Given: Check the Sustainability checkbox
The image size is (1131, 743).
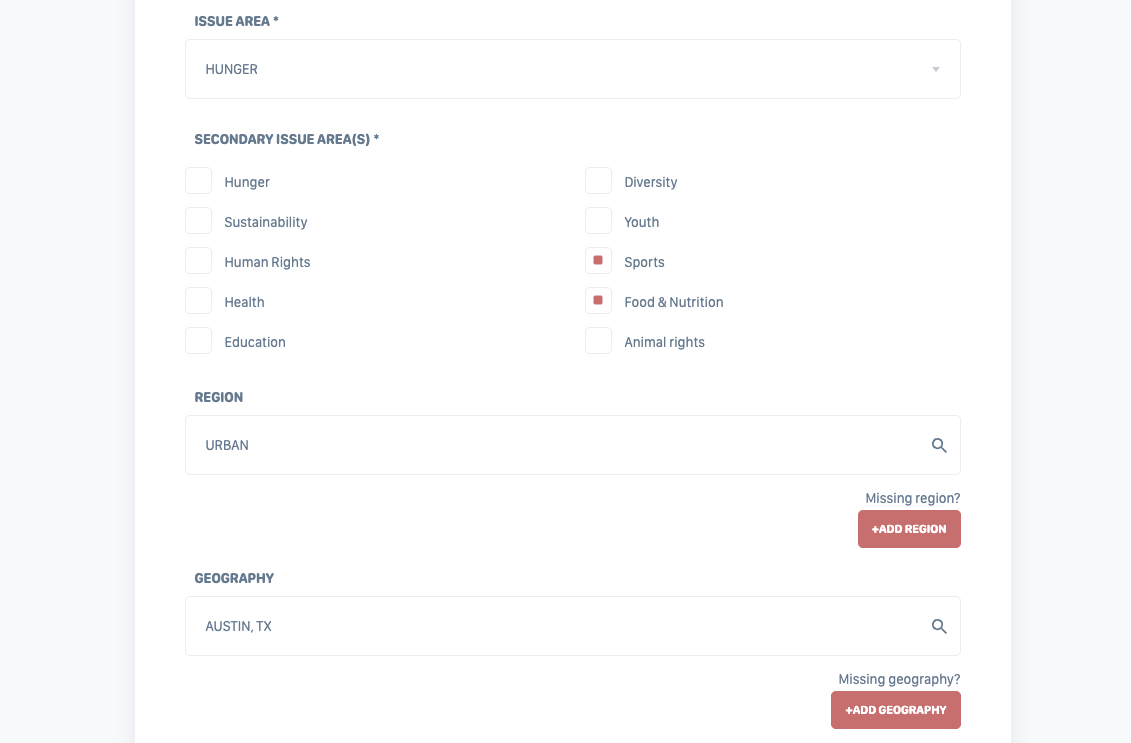Looking at the screenshot, I should [198, 220].
